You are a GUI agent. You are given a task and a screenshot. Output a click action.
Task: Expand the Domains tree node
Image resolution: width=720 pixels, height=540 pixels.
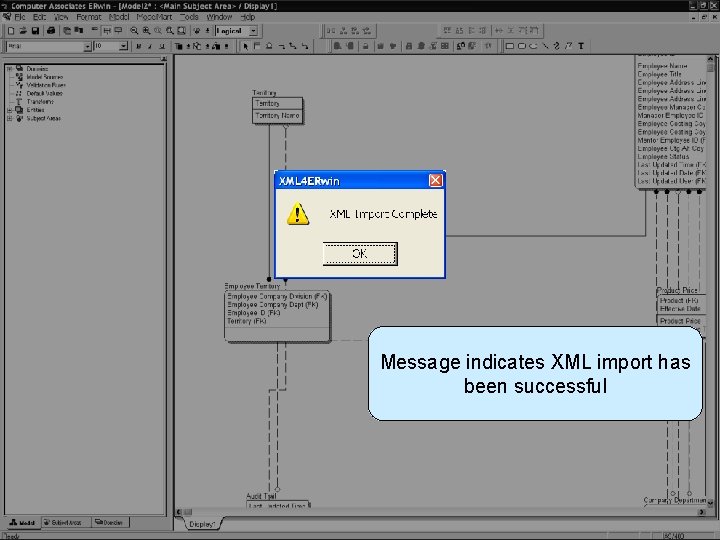click(x=9, y=68)
